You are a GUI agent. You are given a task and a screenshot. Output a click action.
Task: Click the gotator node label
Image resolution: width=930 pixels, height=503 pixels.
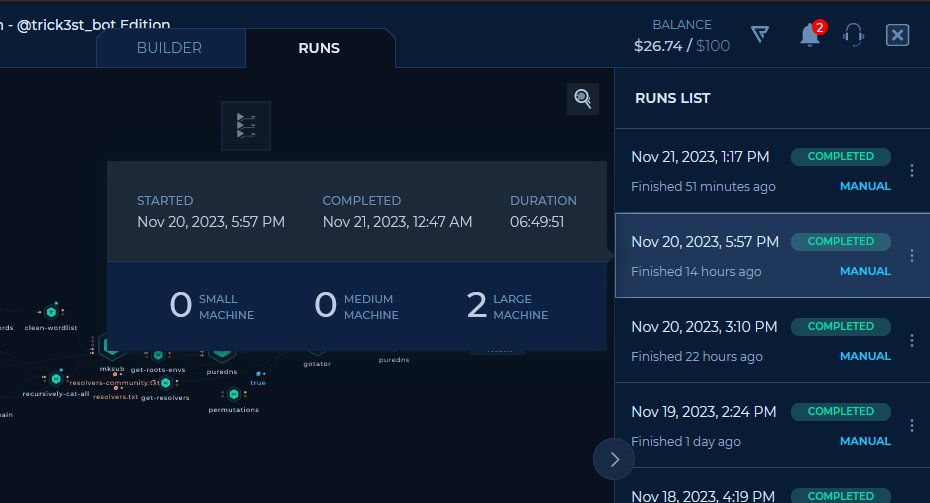point(317,364)
